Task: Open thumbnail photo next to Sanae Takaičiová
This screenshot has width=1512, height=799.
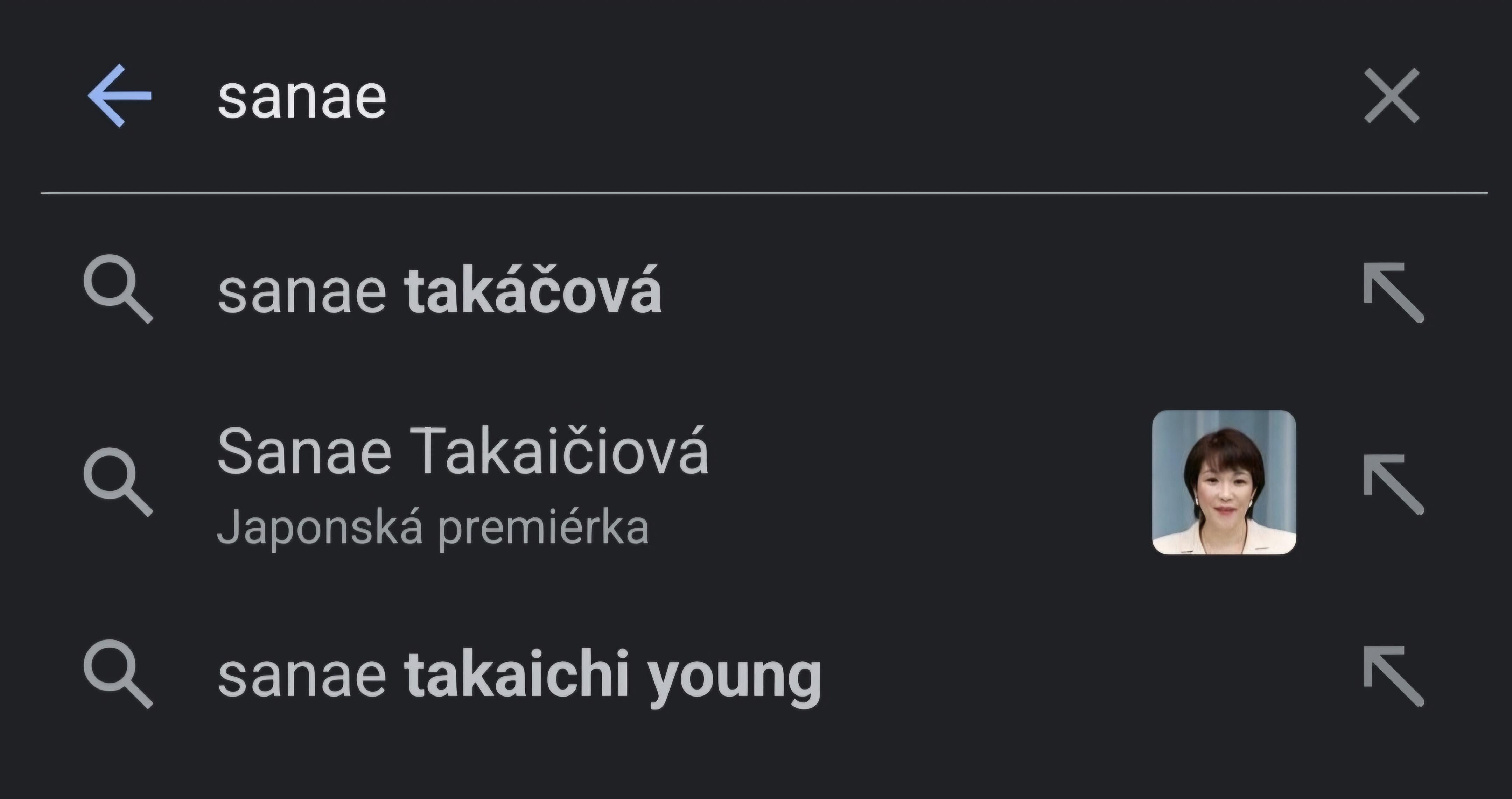Action: 1224,482
